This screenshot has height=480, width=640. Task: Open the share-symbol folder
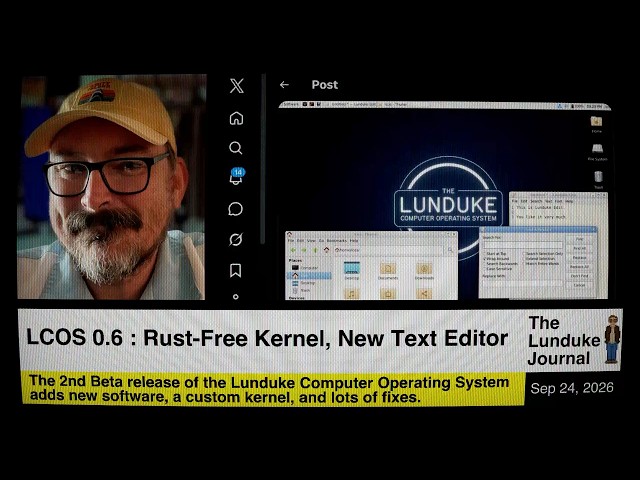424,294
